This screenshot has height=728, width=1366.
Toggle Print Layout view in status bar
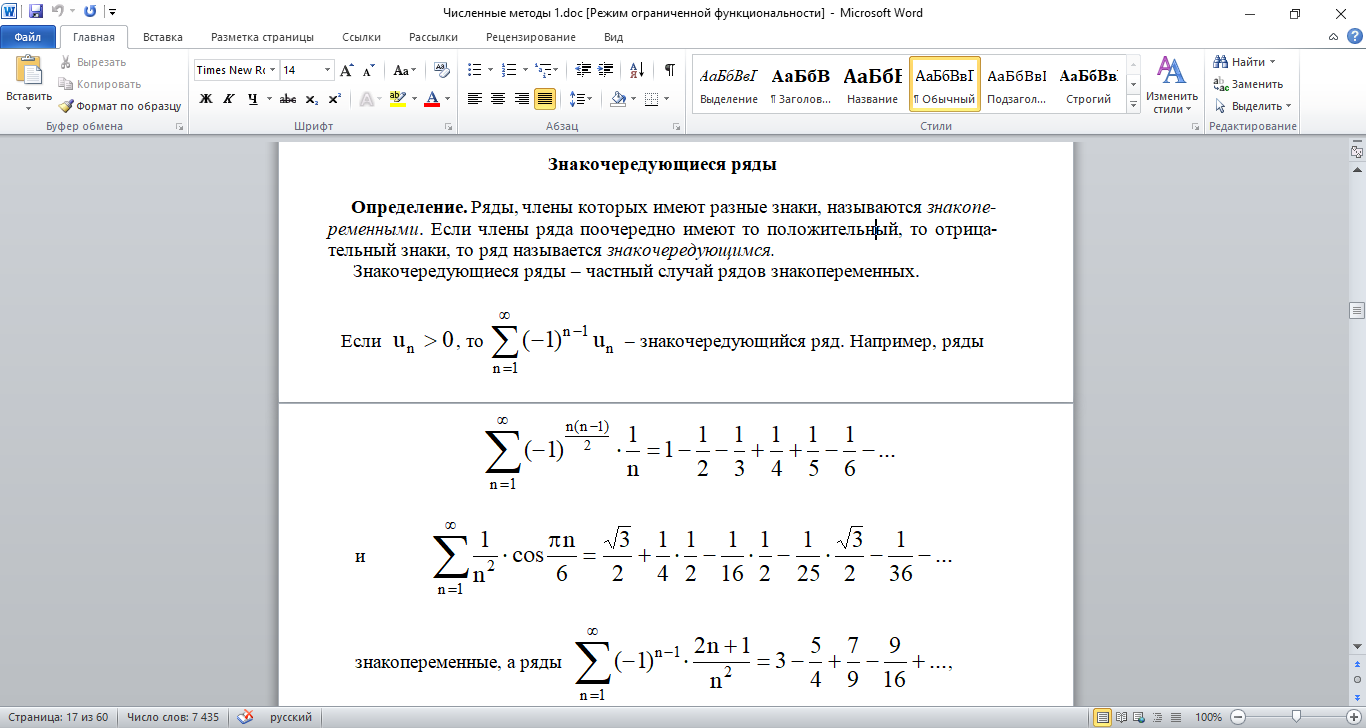1103,717
